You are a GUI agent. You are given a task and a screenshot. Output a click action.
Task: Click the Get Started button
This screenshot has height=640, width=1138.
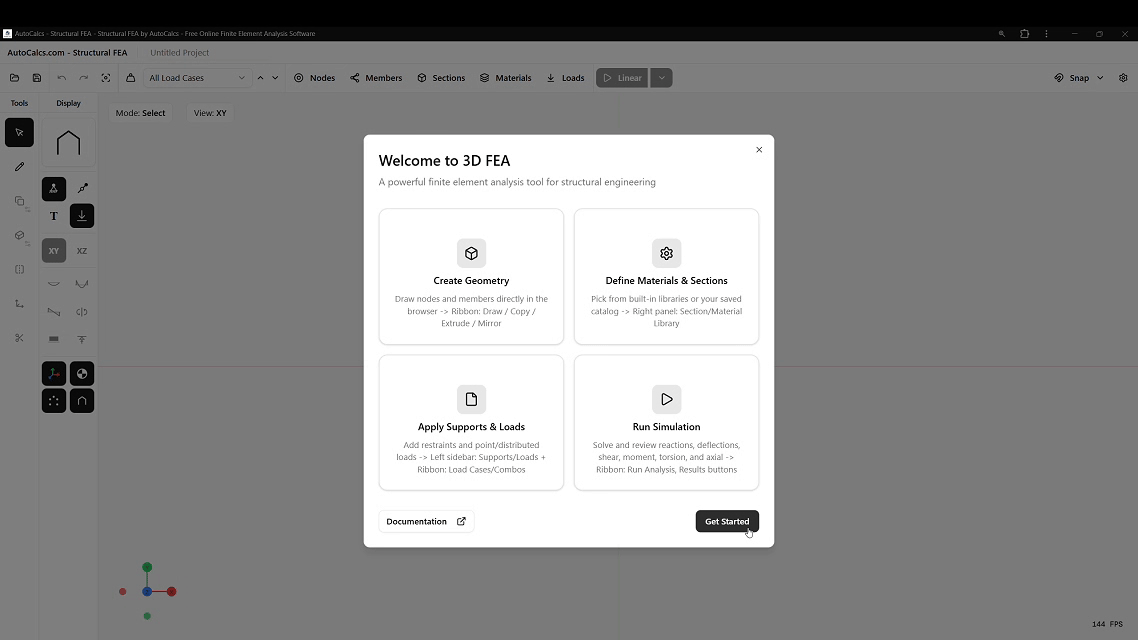(x=726, y=521)
